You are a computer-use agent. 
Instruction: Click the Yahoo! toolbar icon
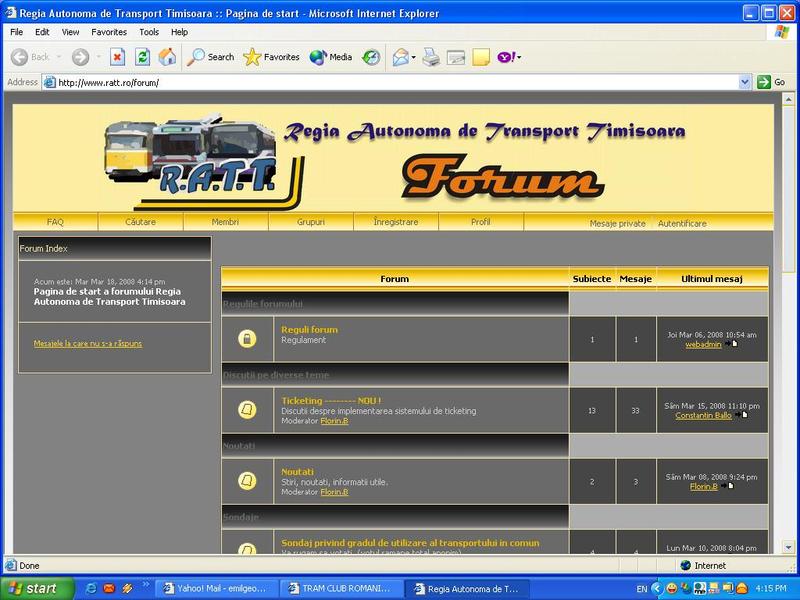tap(506, 57)
